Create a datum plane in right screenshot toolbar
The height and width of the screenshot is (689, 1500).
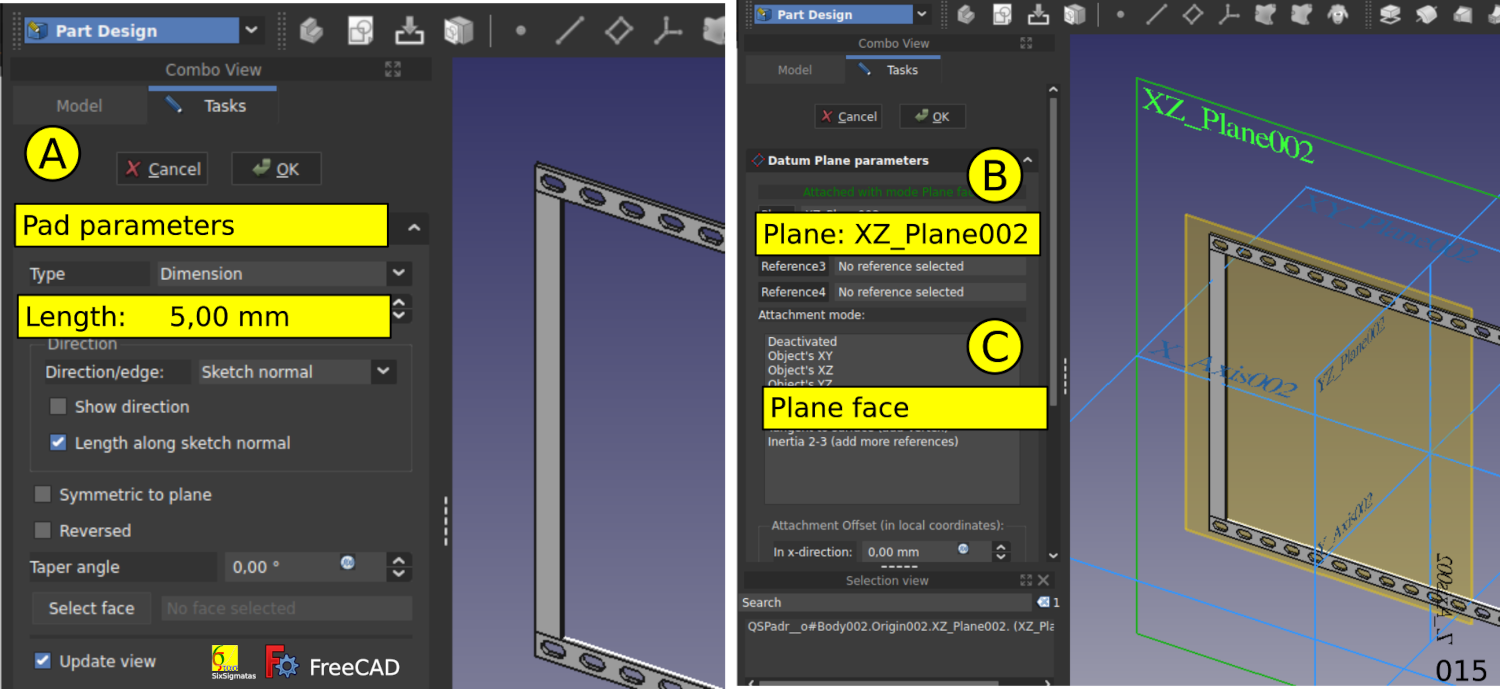coord(1192,14)
